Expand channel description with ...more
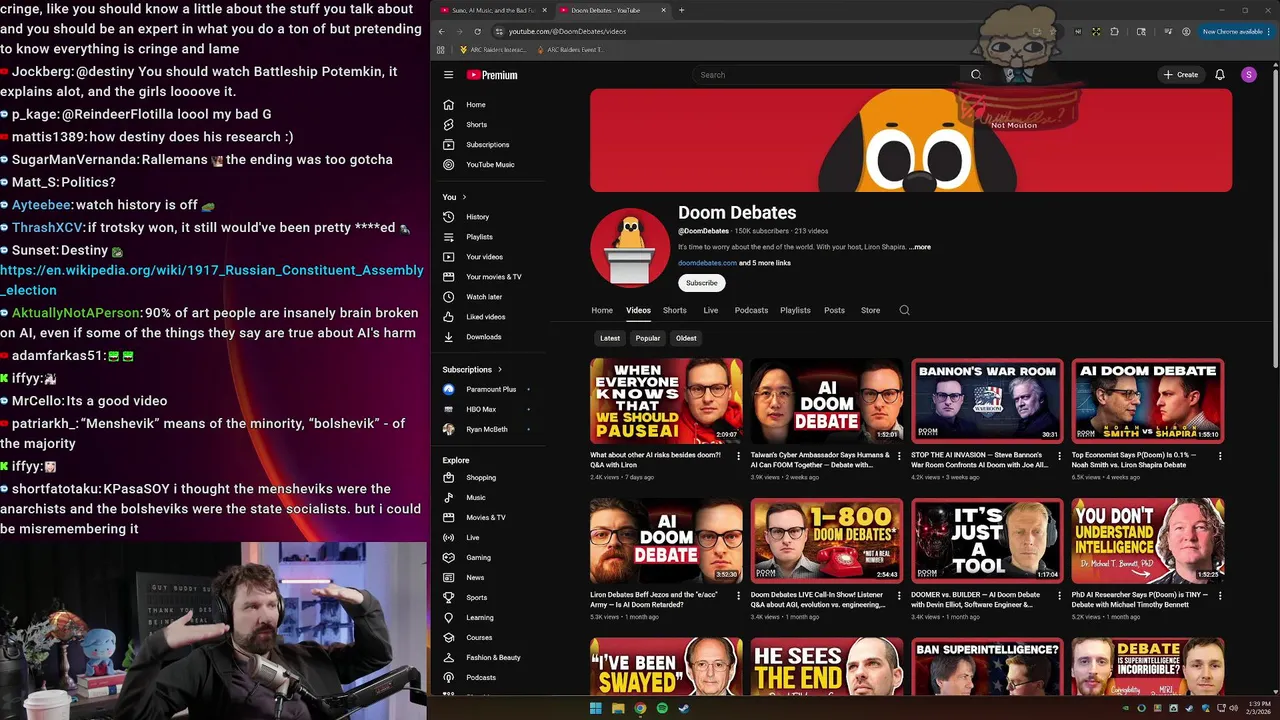This screenshot has width=1280, height=720. [920, 247]
